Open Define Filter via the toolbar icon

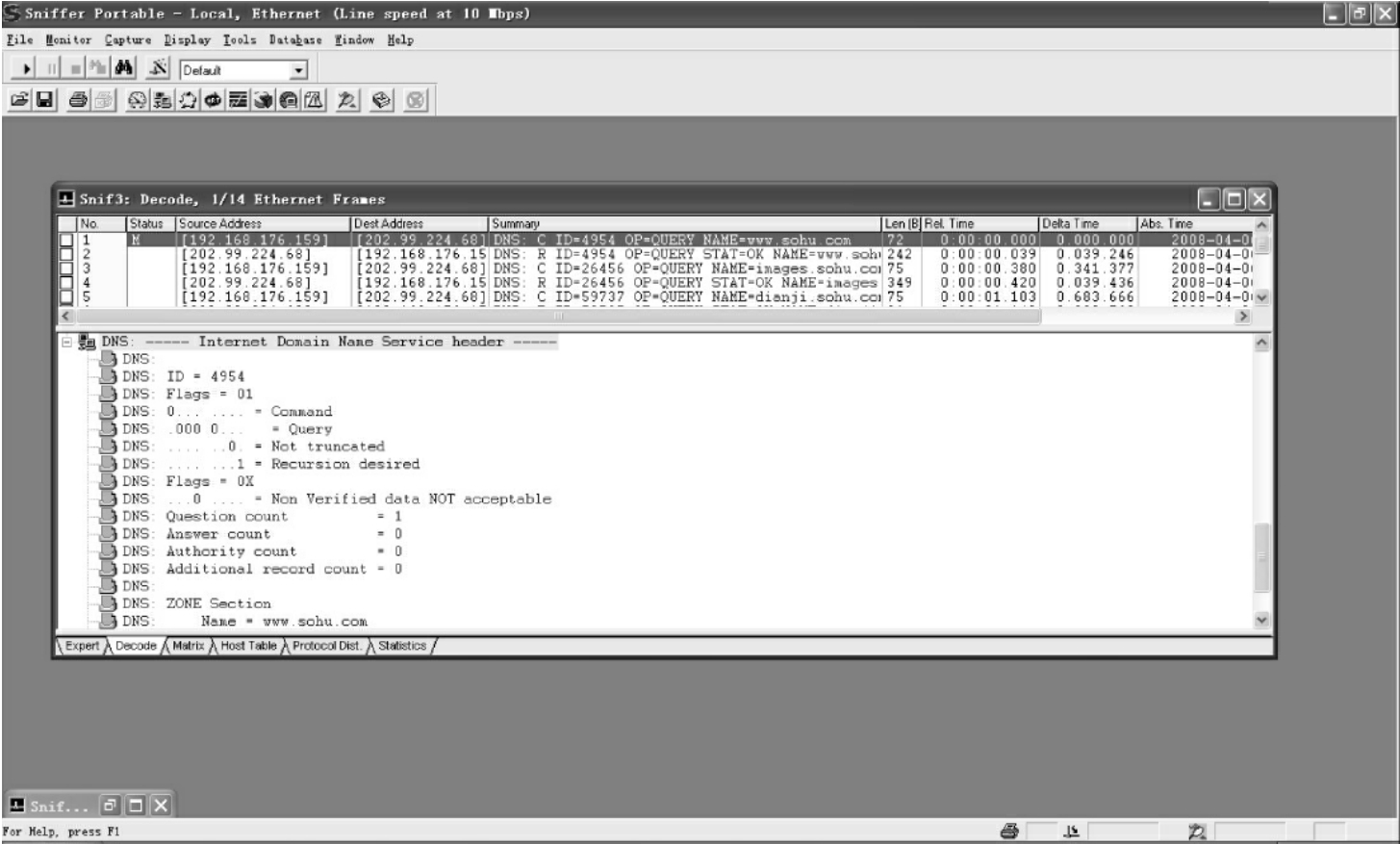point(159,69)
